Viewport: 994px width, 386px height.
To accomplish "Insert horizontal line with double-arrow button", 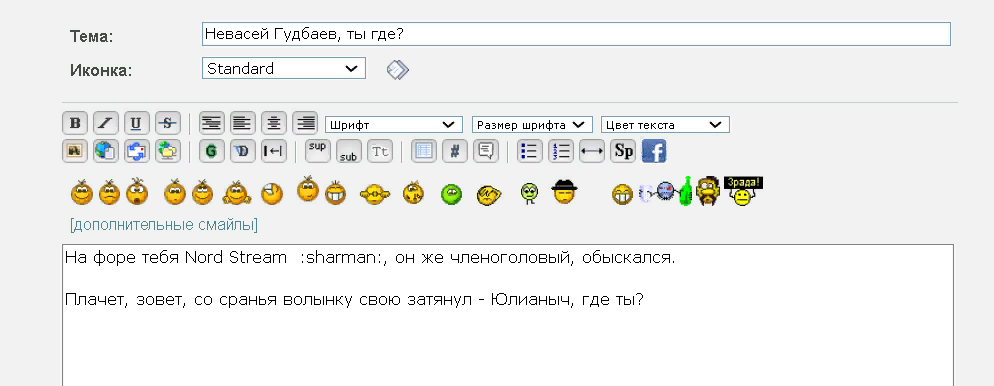I will [591, 151].
